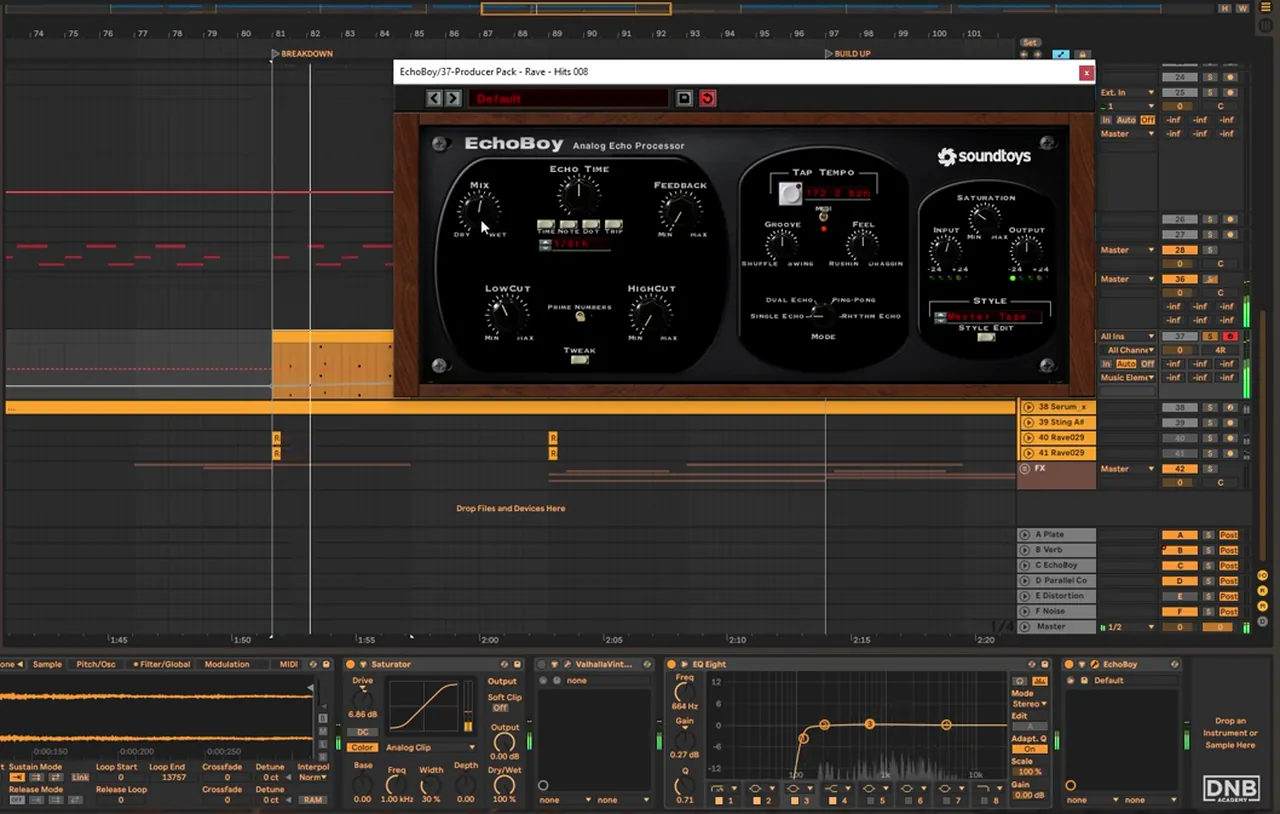This screenshot has height=814, width=1280.
Task: Click the Saturator save preset icon
Action: (517, 664)
